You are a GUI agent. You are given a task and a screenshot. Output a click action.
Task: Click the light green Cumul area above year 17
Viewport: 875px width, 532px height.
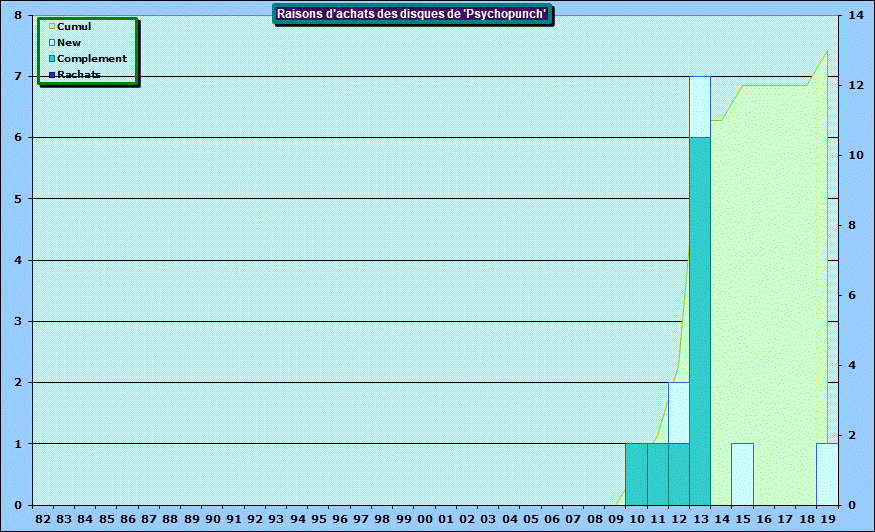tap(785, 300)
